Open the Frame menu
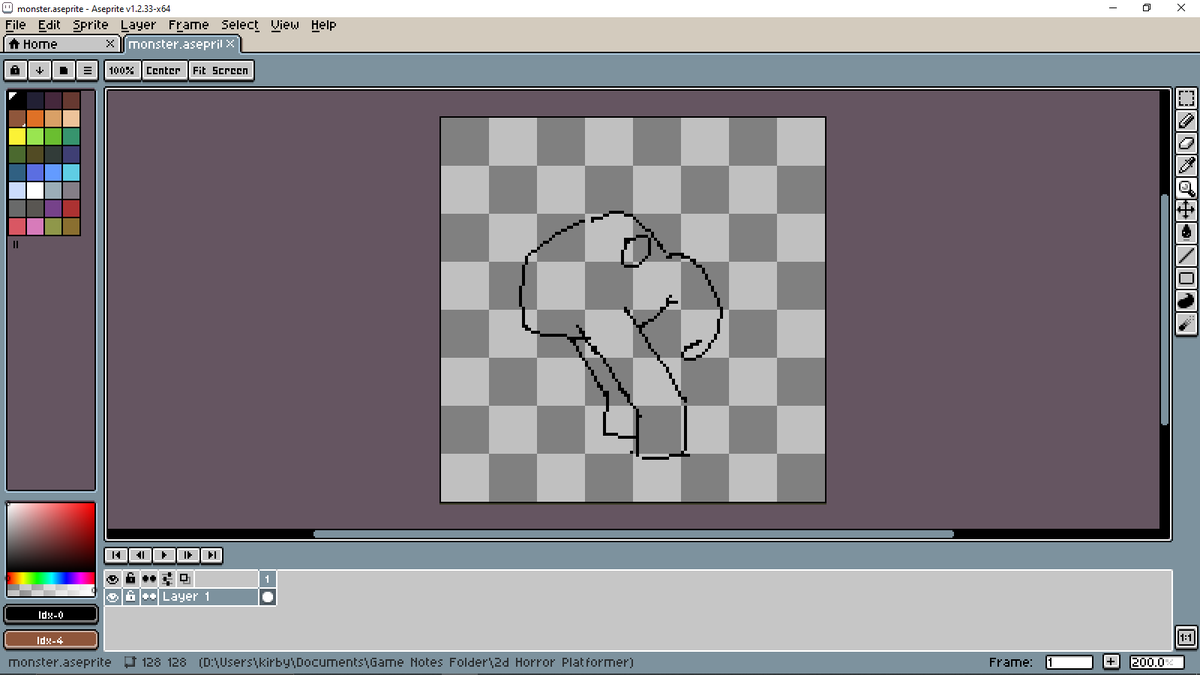Image resolution: width=1200 pixels, height=675 pixels. click(188, 25)
